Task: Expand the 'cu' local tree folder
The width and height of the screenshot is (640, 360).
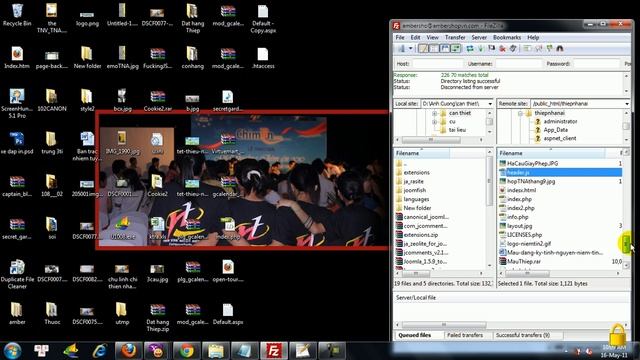Action: pos(435,122)
